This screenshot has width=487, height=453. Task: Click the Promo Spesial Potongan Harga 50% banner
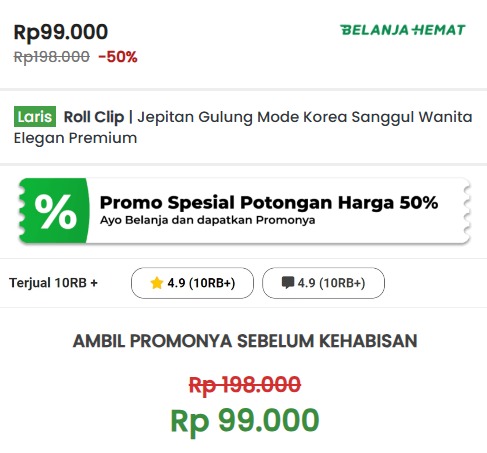pos(244,211)
